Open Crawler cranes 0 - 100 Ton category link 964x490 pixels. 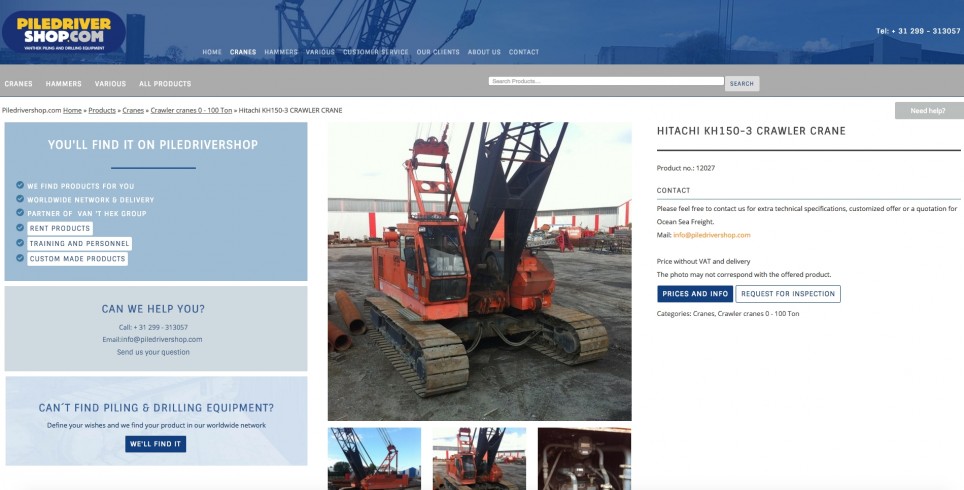click(759, 314)
